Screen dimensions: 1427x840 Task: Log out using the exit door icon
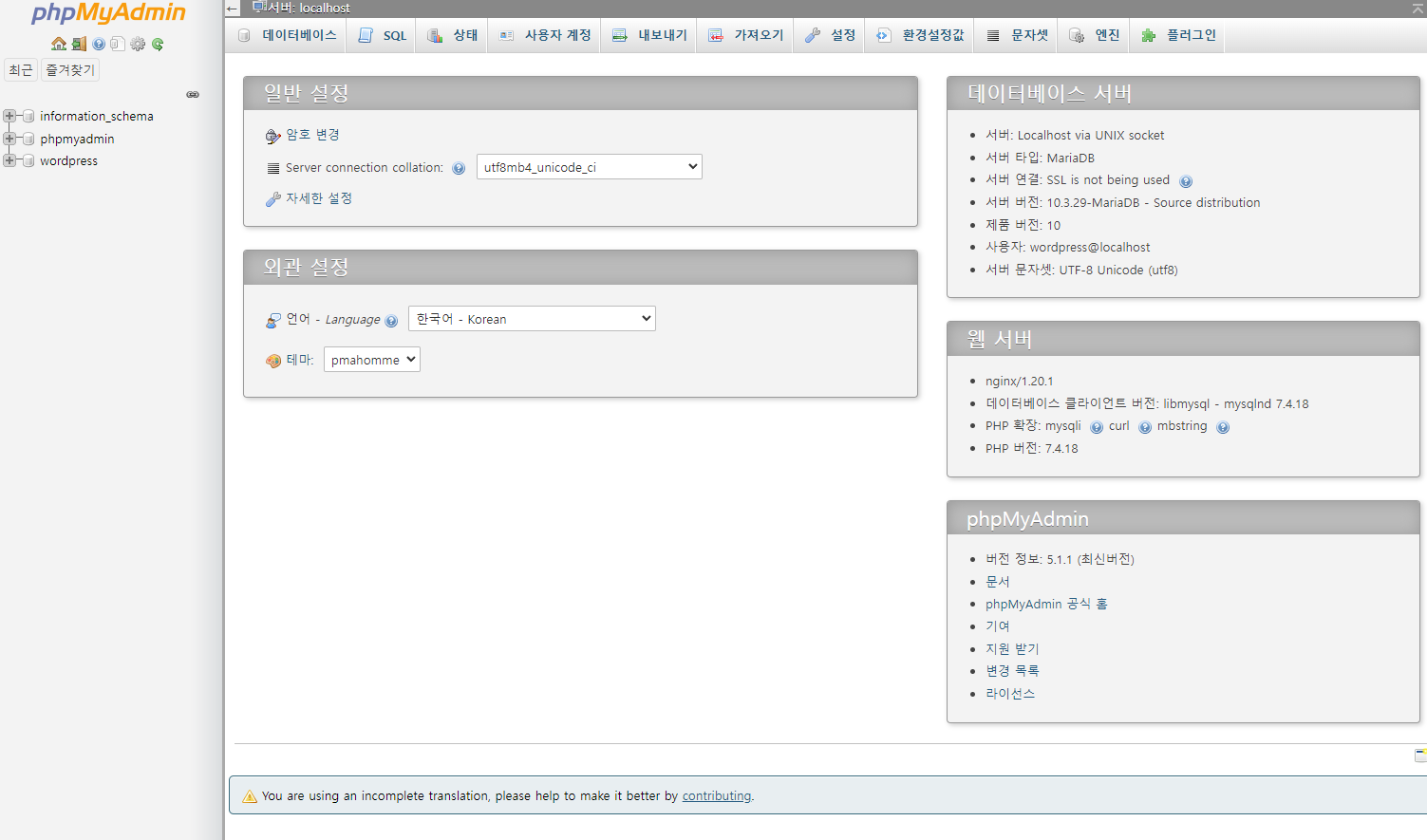(79, 44)
